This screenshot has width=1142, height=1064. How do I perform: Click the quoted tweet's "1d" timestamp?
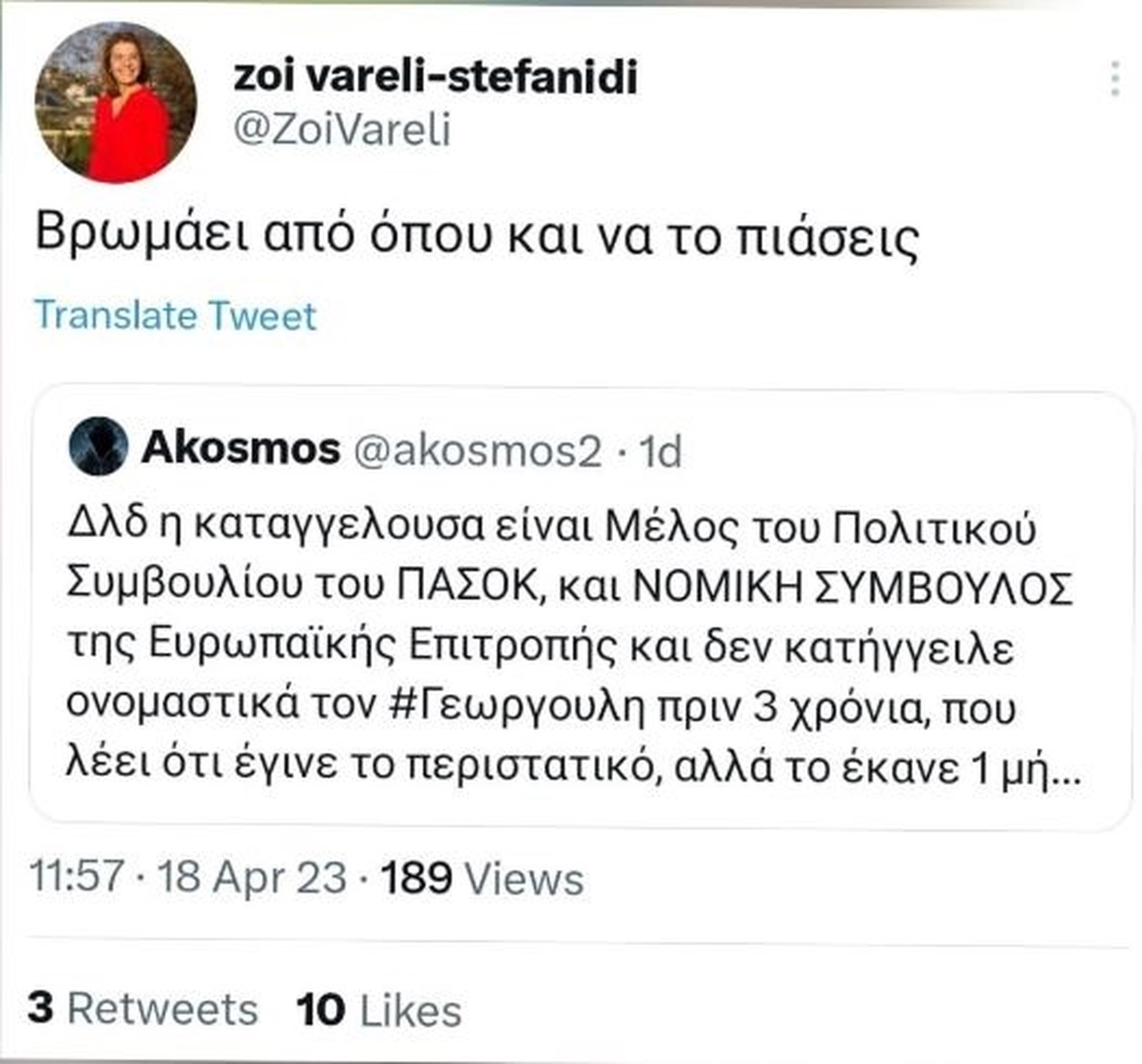coord(661,452)
